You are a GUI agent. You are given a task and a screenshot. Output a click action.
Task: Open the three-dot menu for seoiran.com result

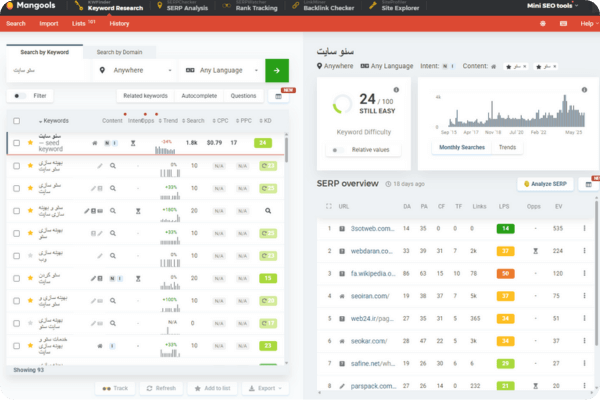tap(584, 296)
